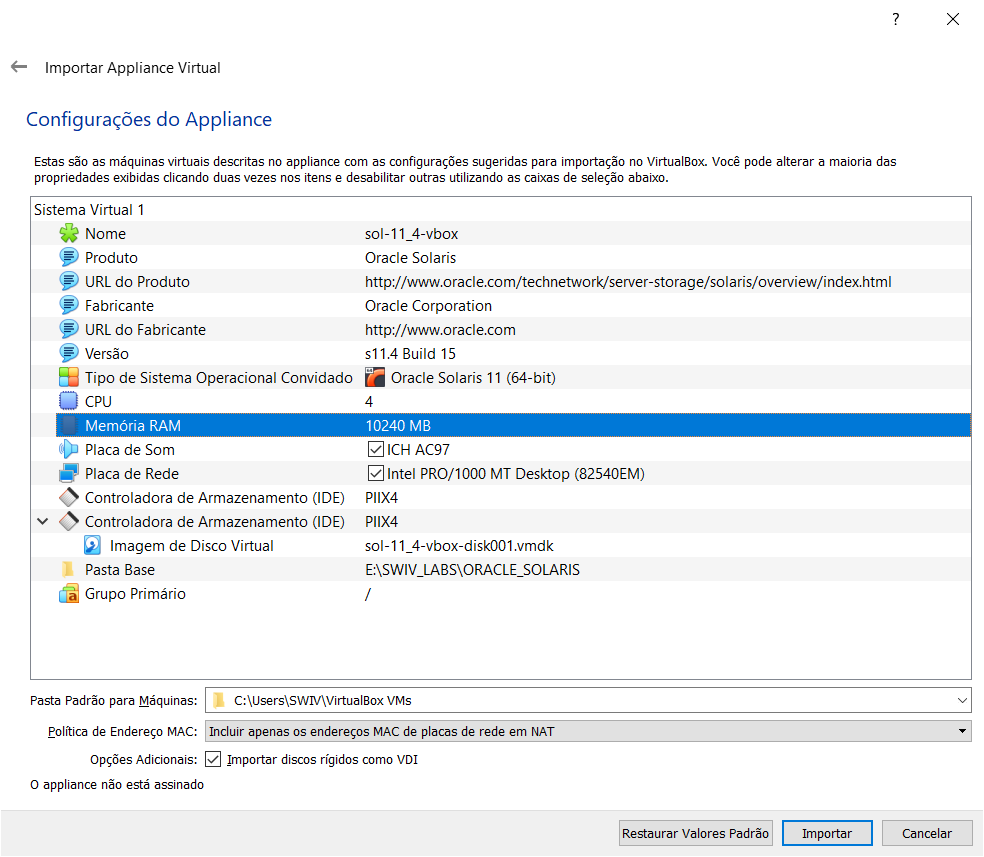Viewport: 984px width, 857px height.
Task: Click the http://www.oracle.com value
Action: [x=441, y=330]
